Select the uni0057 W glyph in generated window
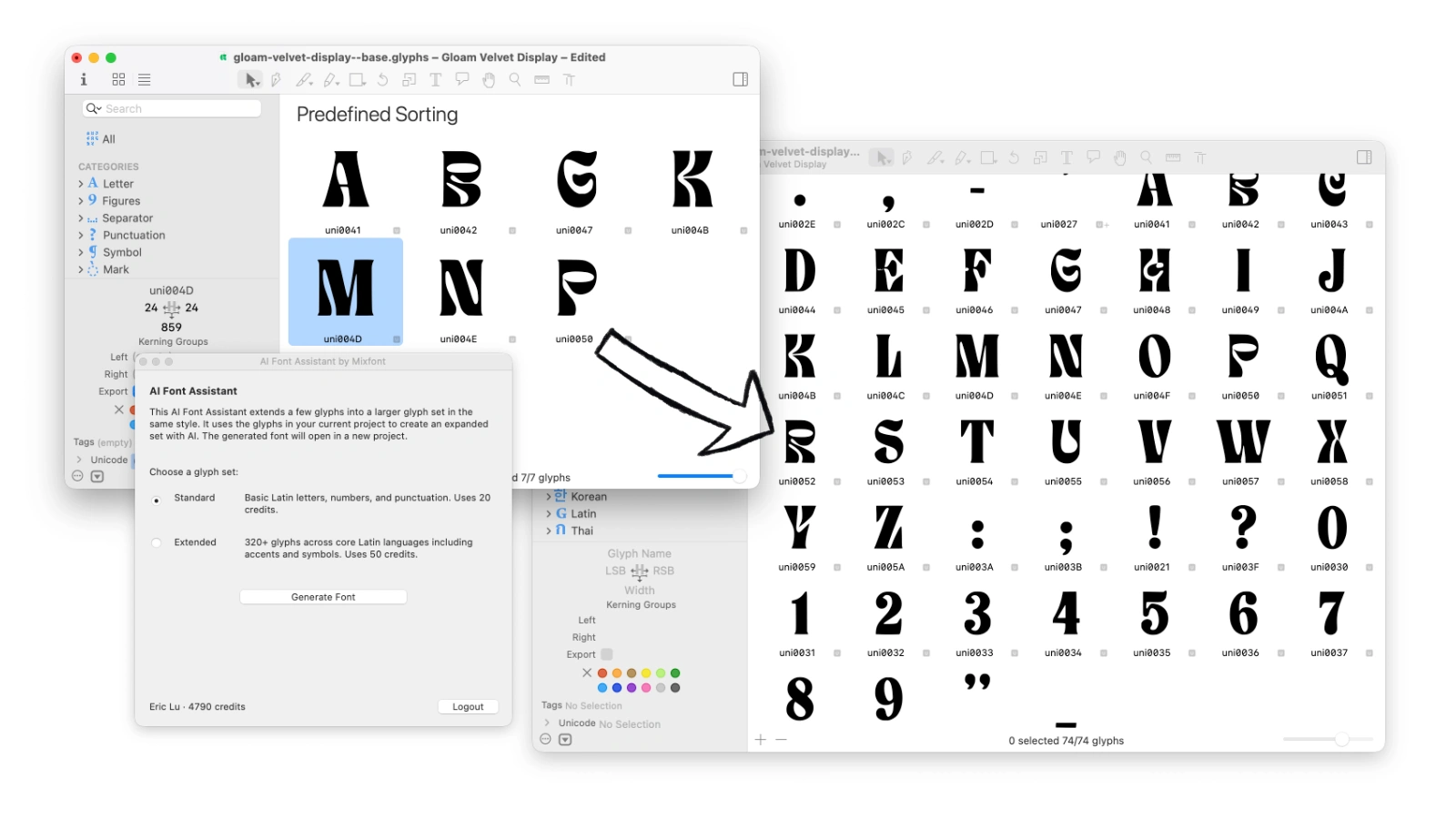This screenshot has width=1456, height=819. [x=1243, y=450]
